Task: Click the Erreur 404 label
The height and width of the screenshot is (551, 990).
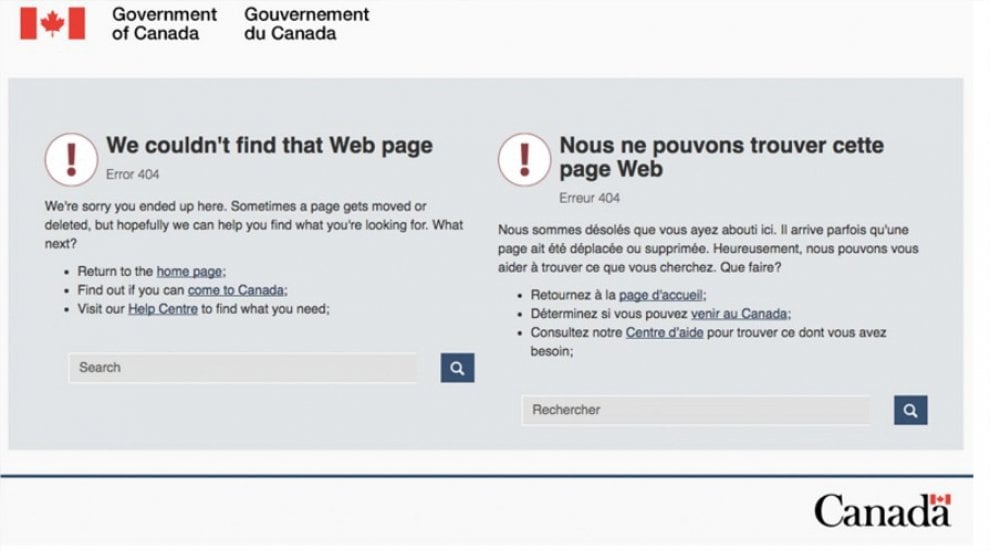Action: tap(590, 198)
